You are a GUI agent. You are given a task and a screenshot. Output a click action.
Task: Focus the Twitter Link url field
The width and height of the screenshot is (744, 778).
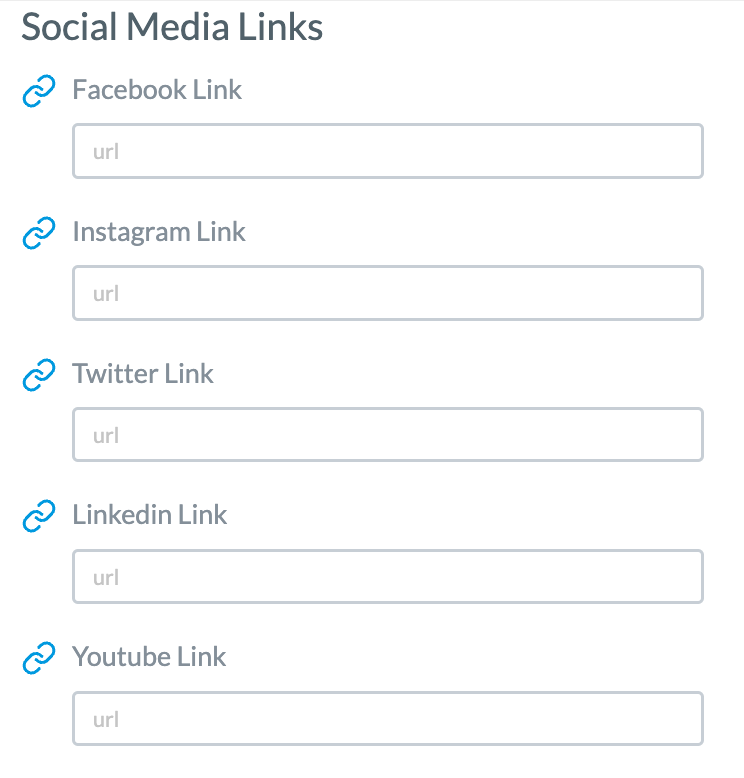(x=388, y=435)
